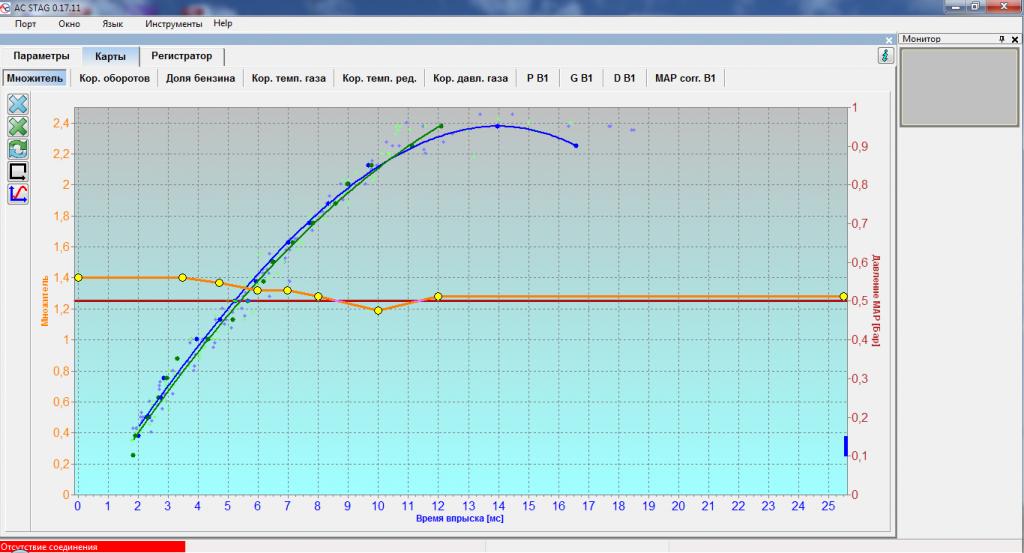Click the blue X icon beside the chart
This screenshot has width=1024, height=553.
18,104
